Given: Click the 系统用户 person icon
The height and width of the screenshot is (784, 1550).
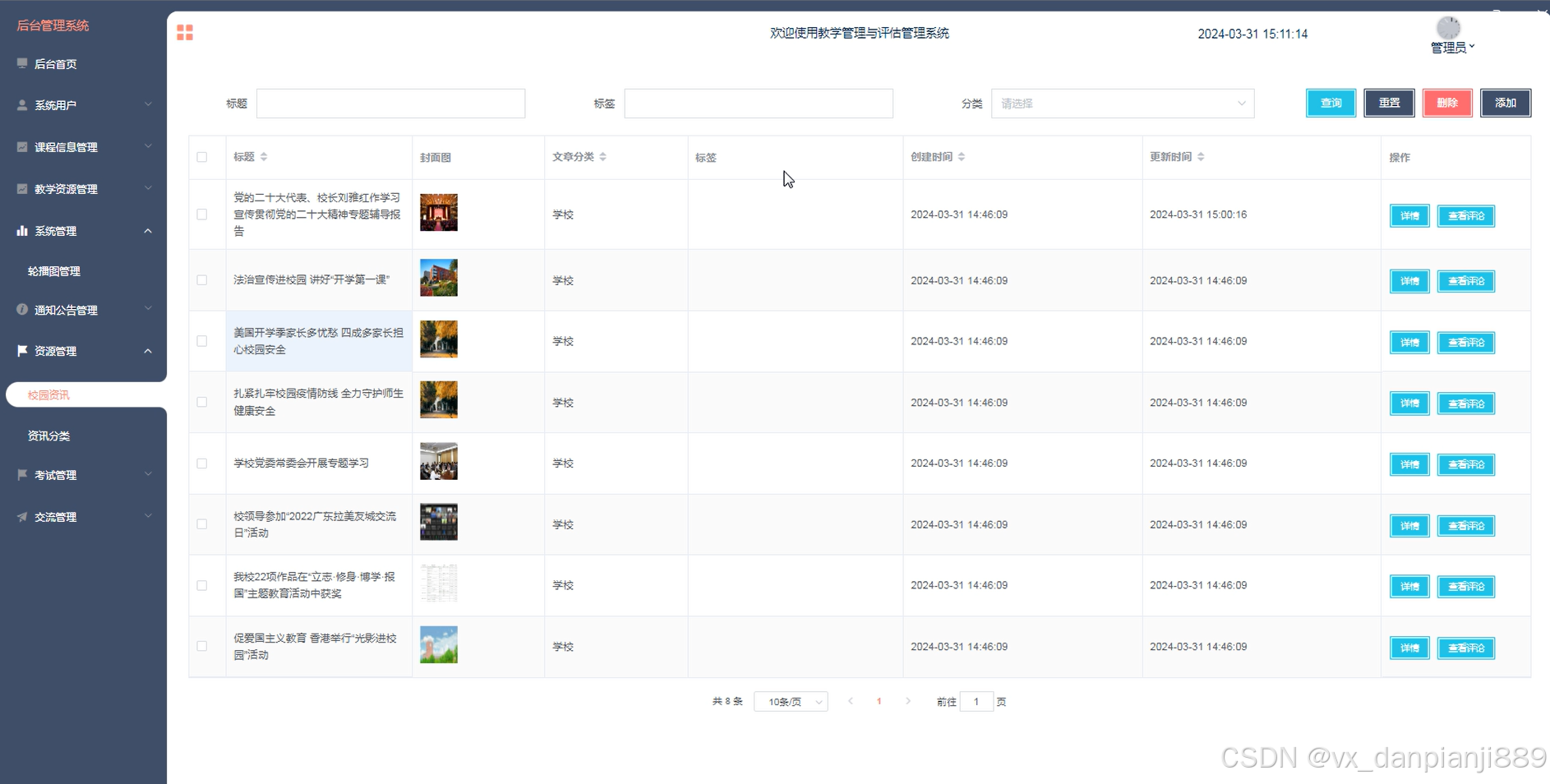Looking at the screenshot, I should tap(22, 105).
